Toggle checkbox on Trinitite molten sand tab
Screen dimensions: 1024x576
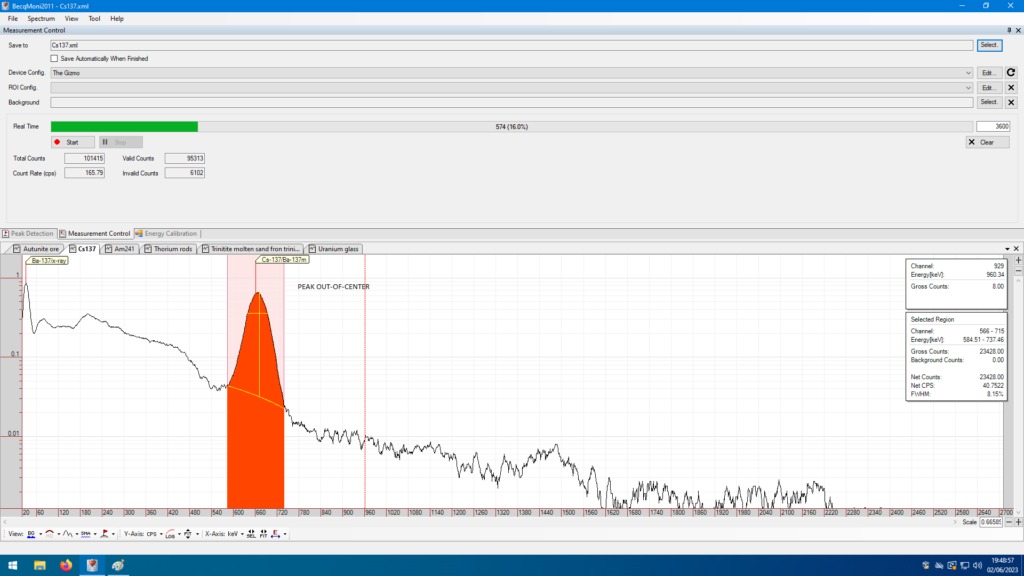click(206, 249)
